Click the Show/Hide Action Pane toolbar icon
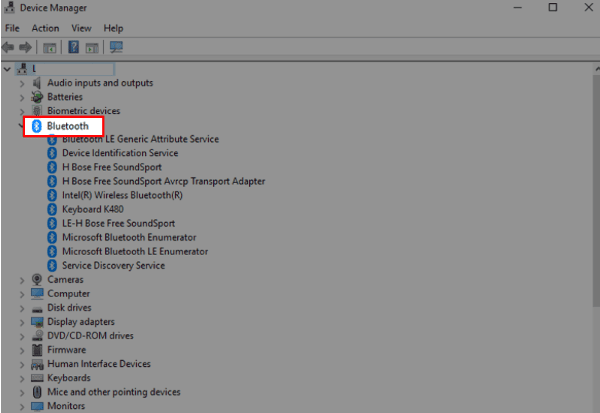Screen dimensions: 600x413 click(92, 48)
